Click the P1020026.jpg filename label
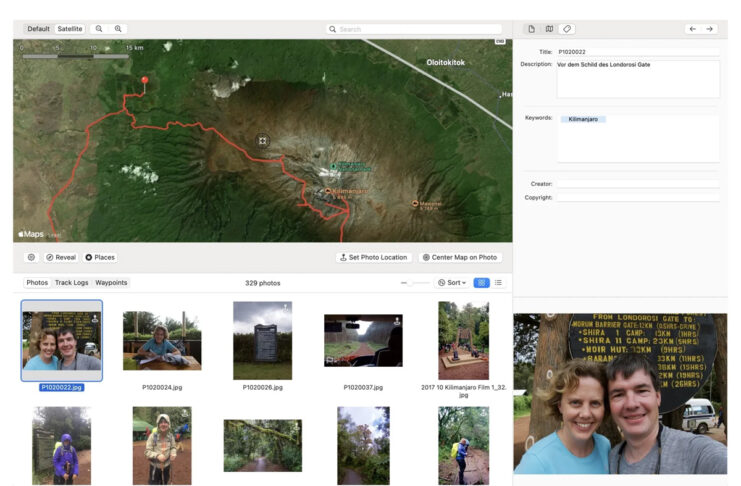The height and width of the screenshot is (486, 741). 263,387
